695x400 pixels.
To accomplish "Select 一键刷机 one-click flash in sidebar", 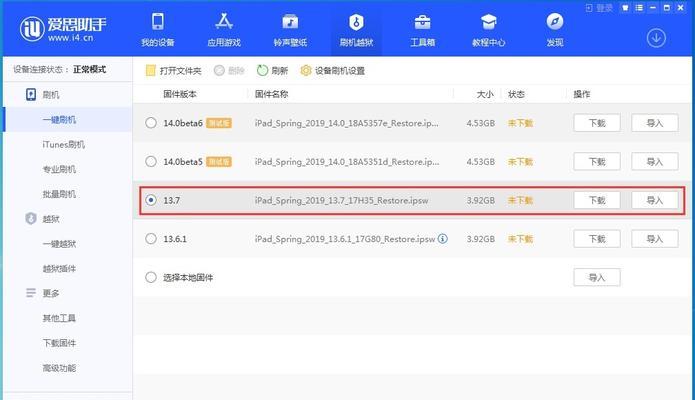I will [x=67, y=119].
